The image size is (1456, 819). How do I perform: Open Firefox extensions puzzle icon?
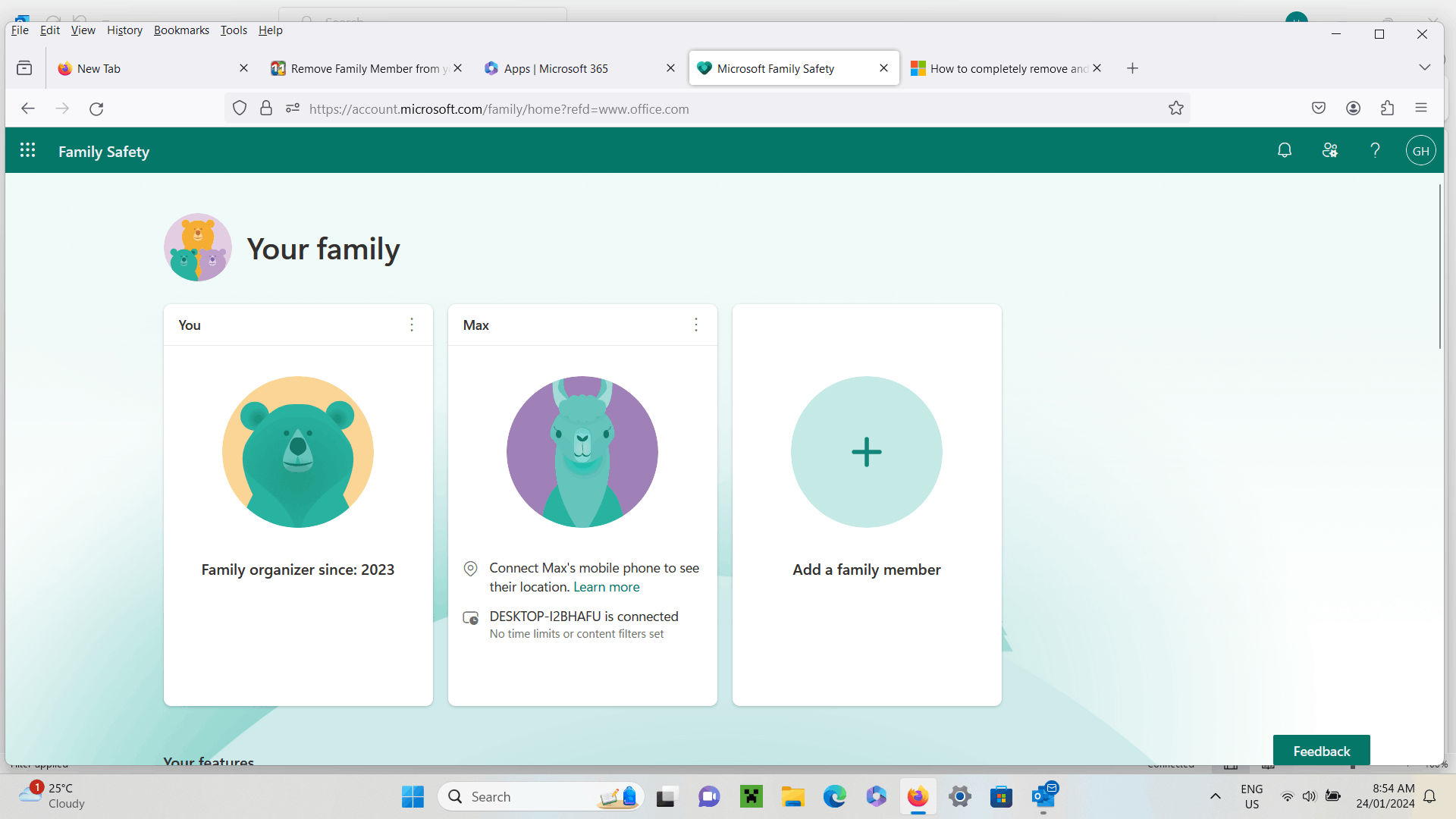[1388, 108]
